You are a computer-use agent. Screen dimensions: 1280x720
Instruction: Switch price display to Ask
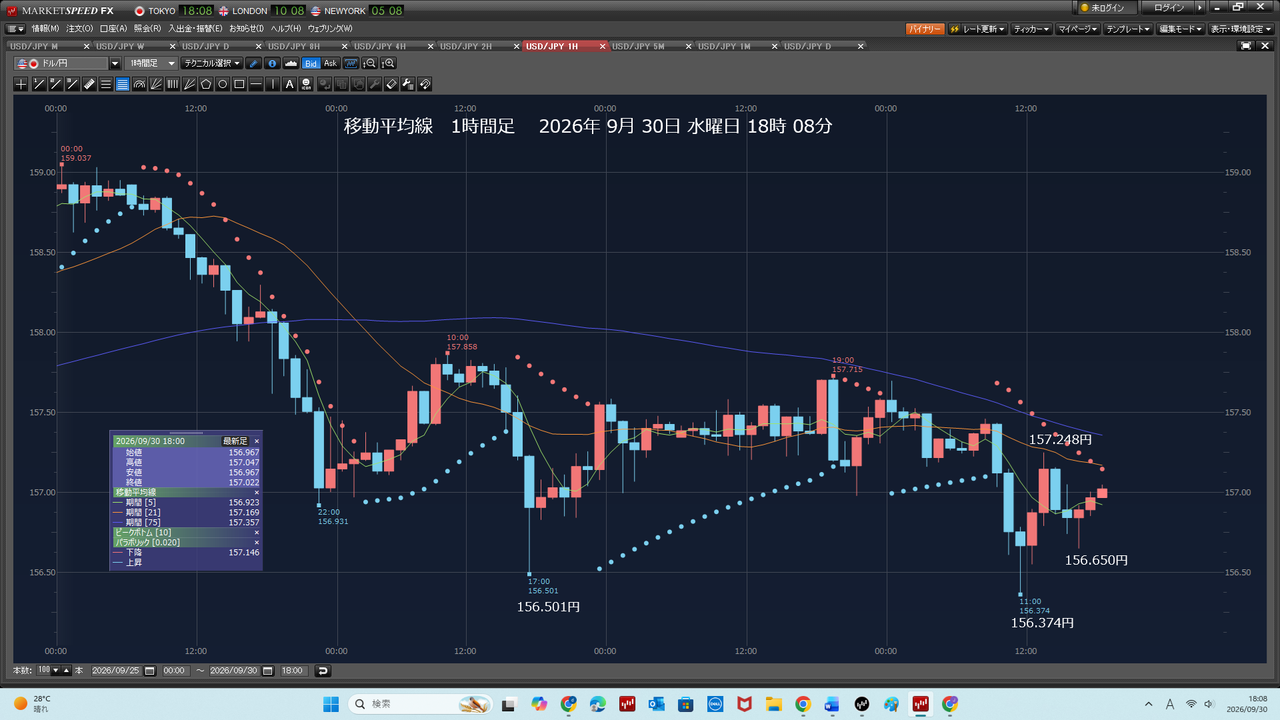330,63
